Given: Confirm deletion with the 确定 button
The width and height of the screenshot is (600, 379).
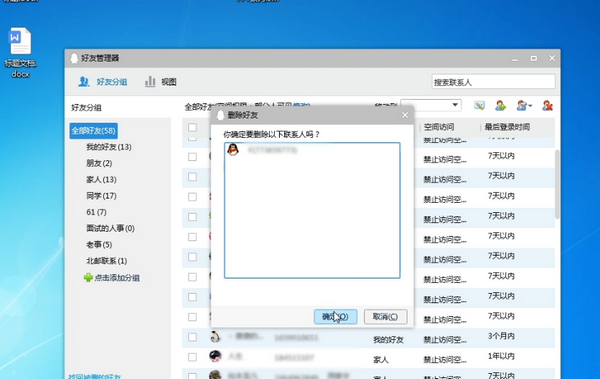Looking at the screenshot, I should pyautogui.click(x=336, y=317).
